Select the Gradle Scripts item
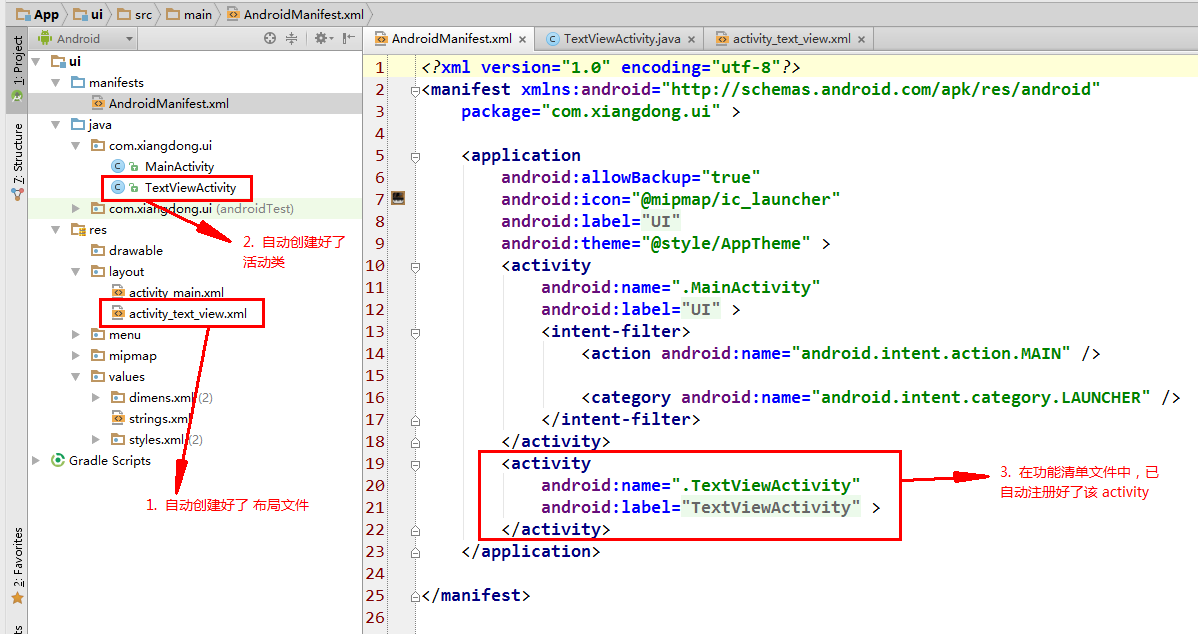The height and width of the screenshot is (634, 1198). (109, 461)
